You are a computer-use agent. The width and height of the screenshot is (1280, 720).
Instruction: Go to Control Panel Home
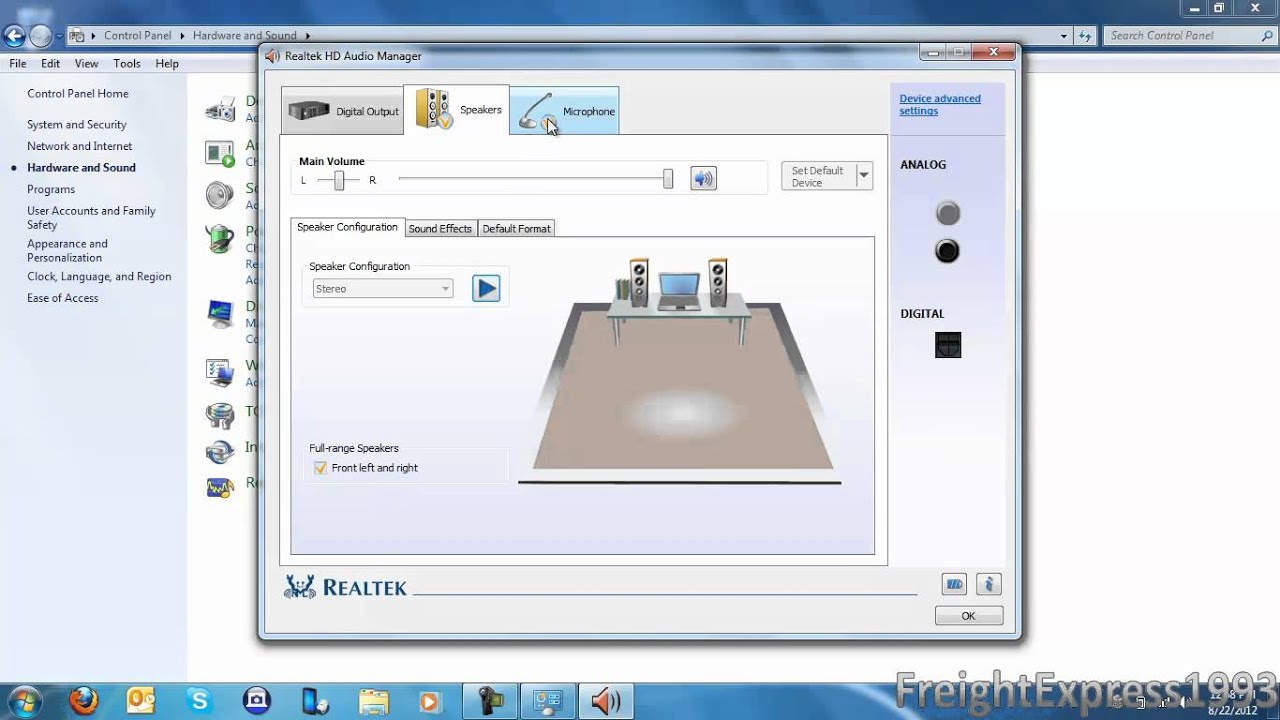click(x=78, y=94)
